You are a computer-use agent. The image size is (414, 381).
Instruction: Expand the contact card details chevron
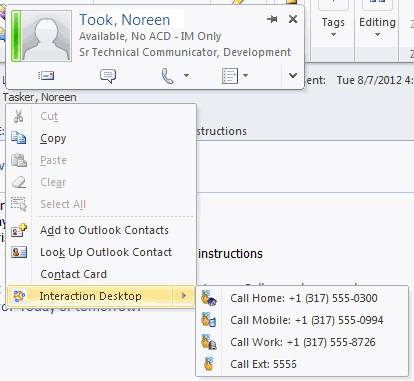pyautogui.click(x=293, y=76)
